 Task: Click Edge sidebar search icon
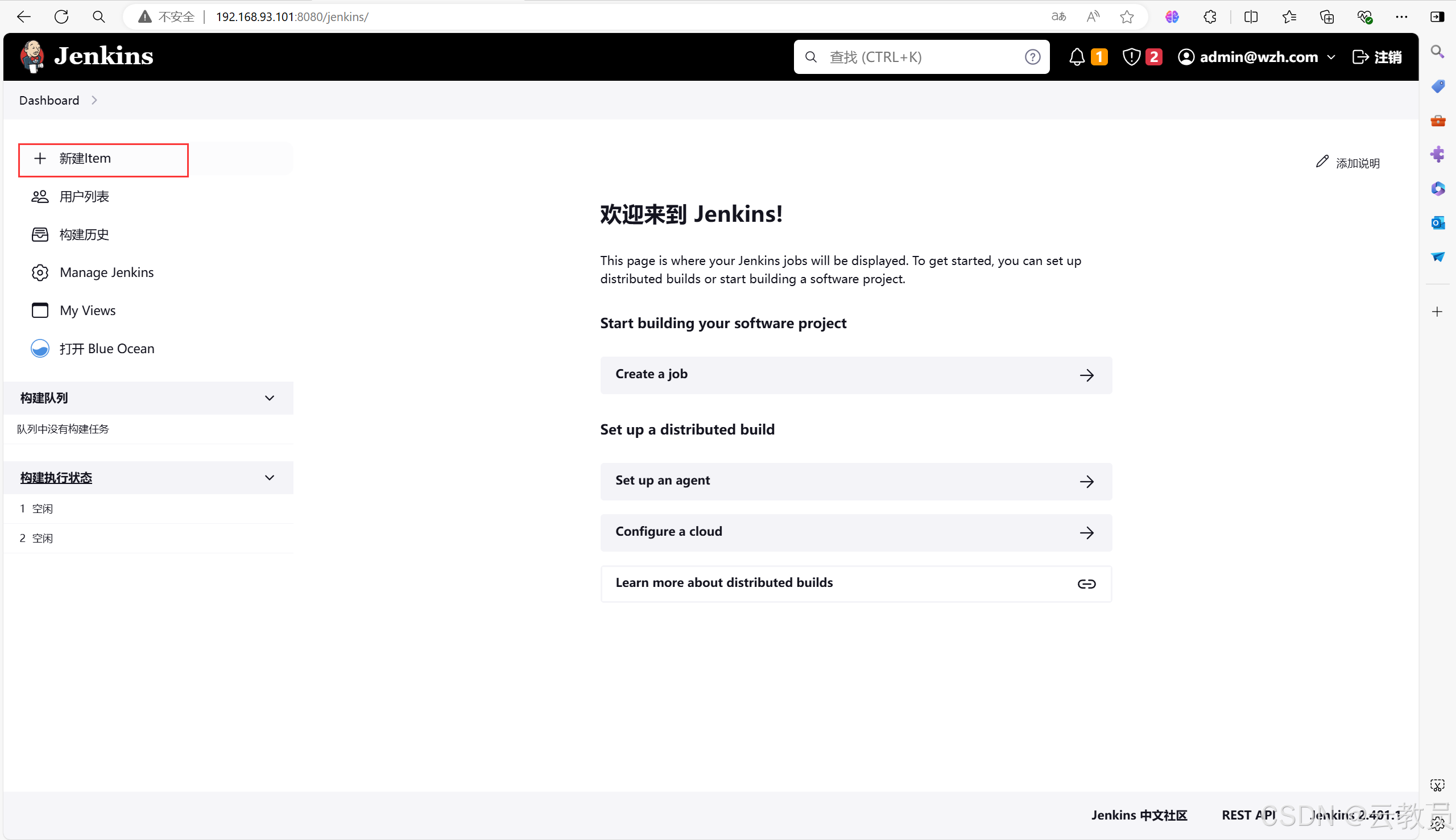point(1438,52)
